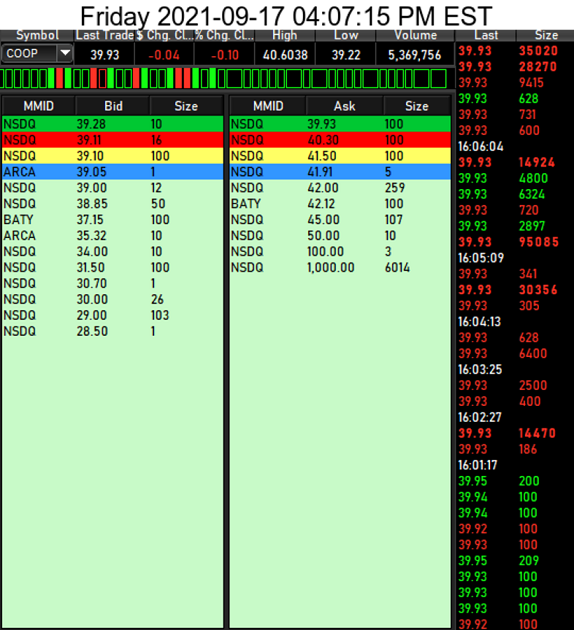The image size is (574, 630).
Task: Click the Symbol column header
Action: click(x=37, y=35)
